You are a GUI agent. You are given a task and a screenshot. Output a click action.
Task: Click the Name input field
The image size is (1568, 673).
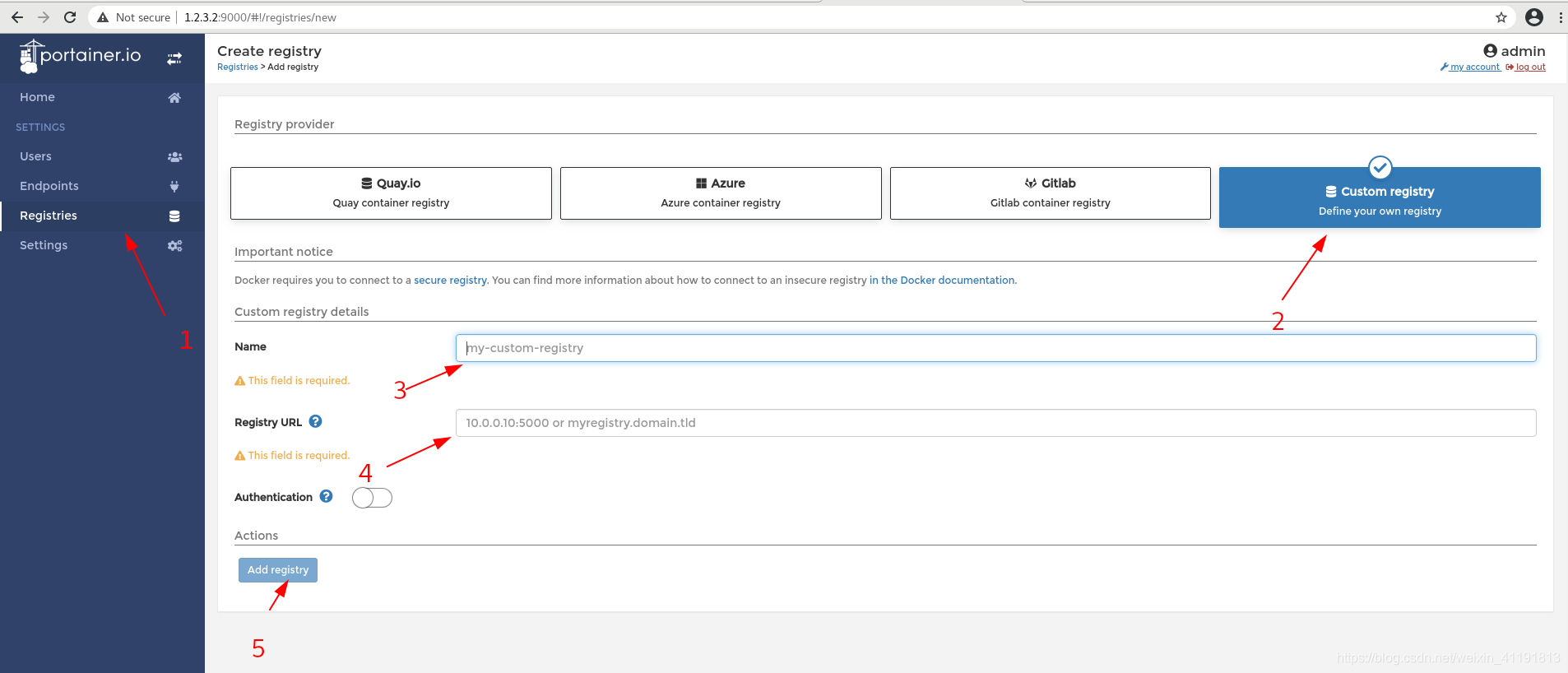pyautogui.click(x=995, y=348)
